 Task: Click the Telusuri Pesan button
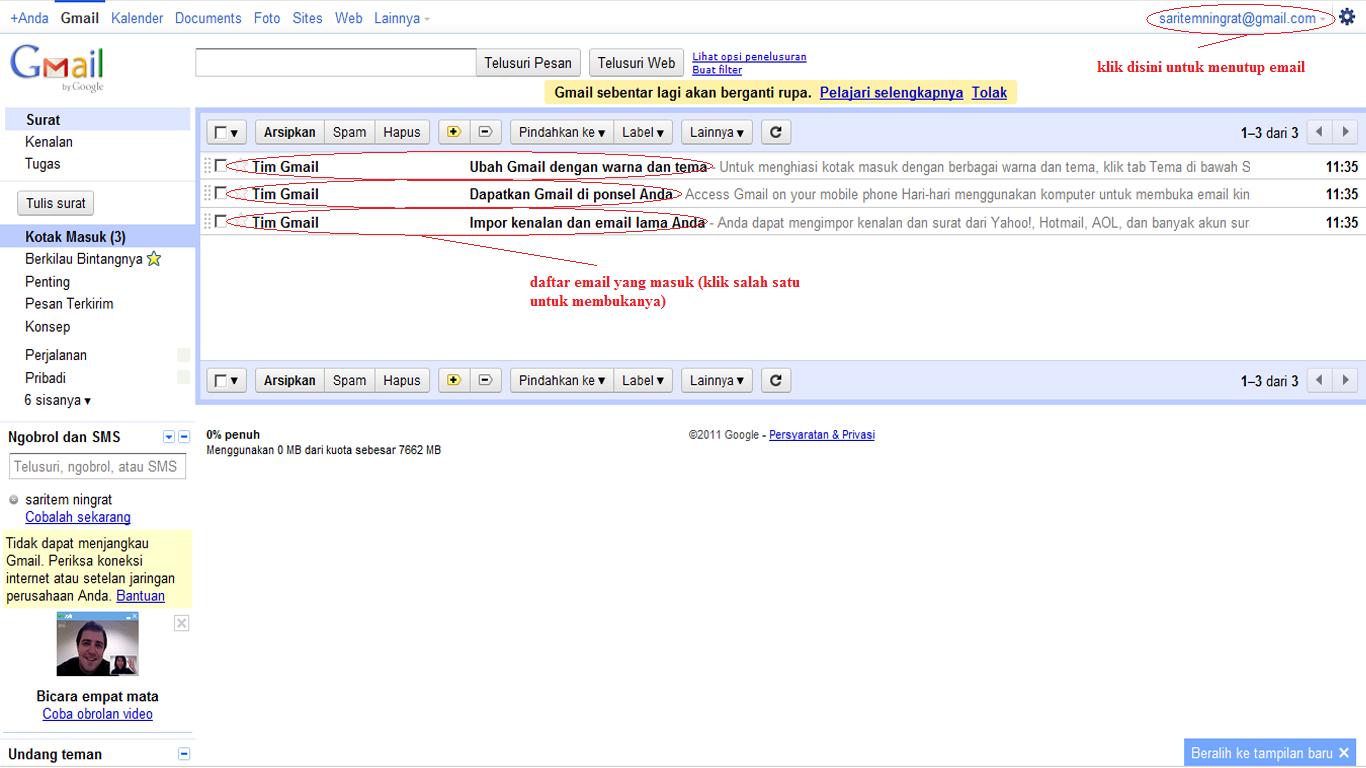pyautogui.click(x=528, y=63)
